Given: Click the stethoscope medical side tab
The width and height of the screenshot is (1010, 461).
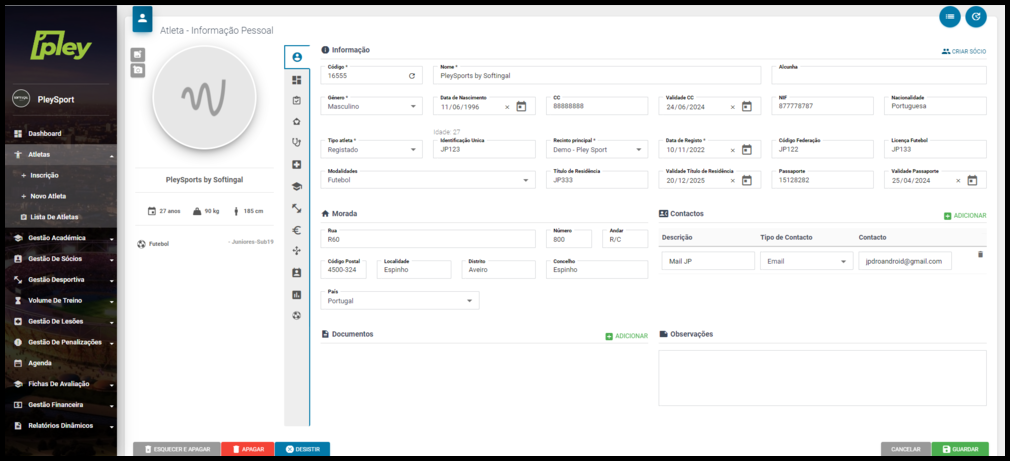Looking at the screenshot, I should [x=297, y=143].
